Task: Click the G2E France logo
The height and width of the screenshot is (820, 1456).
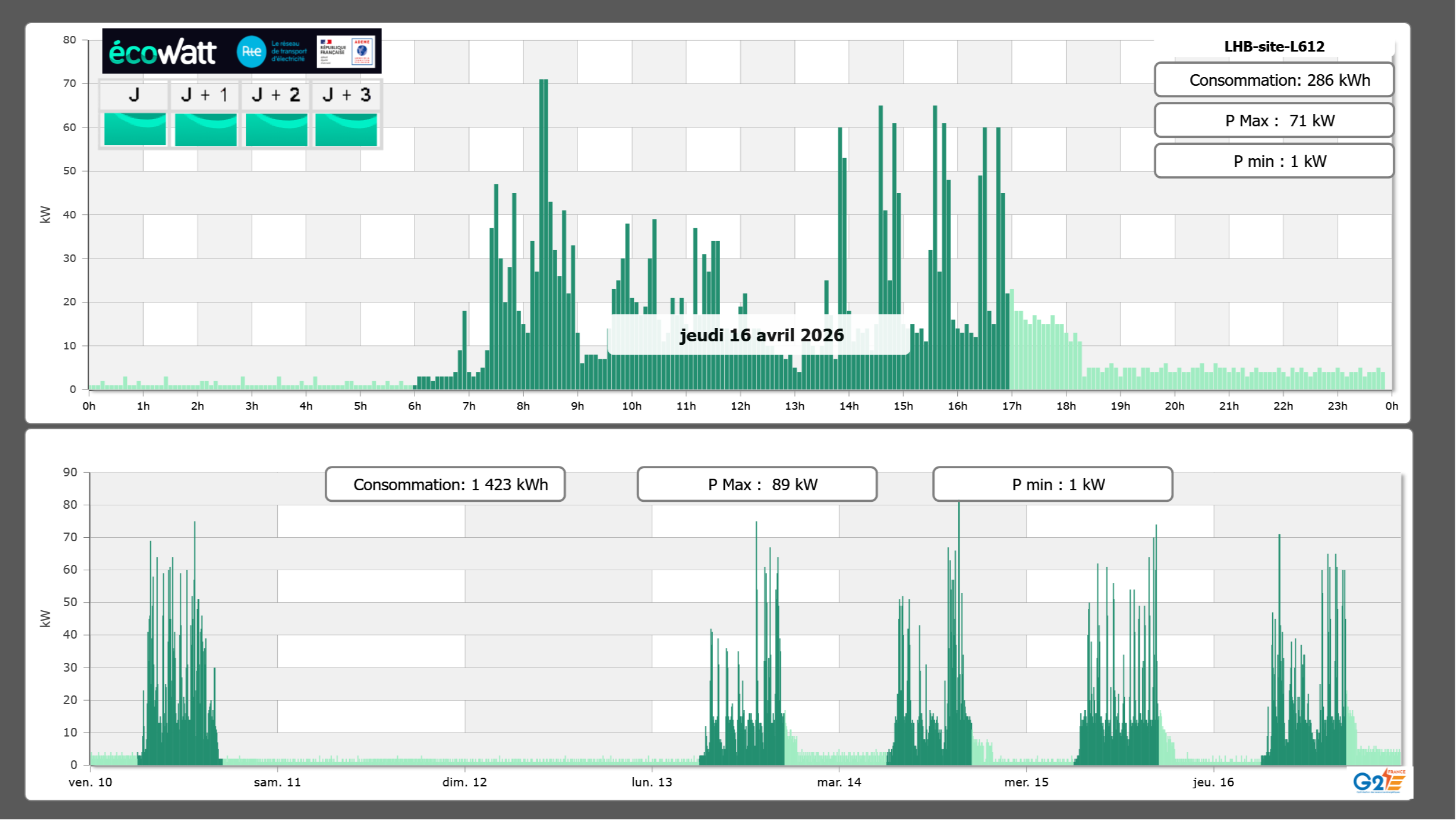Action: 1378,781
